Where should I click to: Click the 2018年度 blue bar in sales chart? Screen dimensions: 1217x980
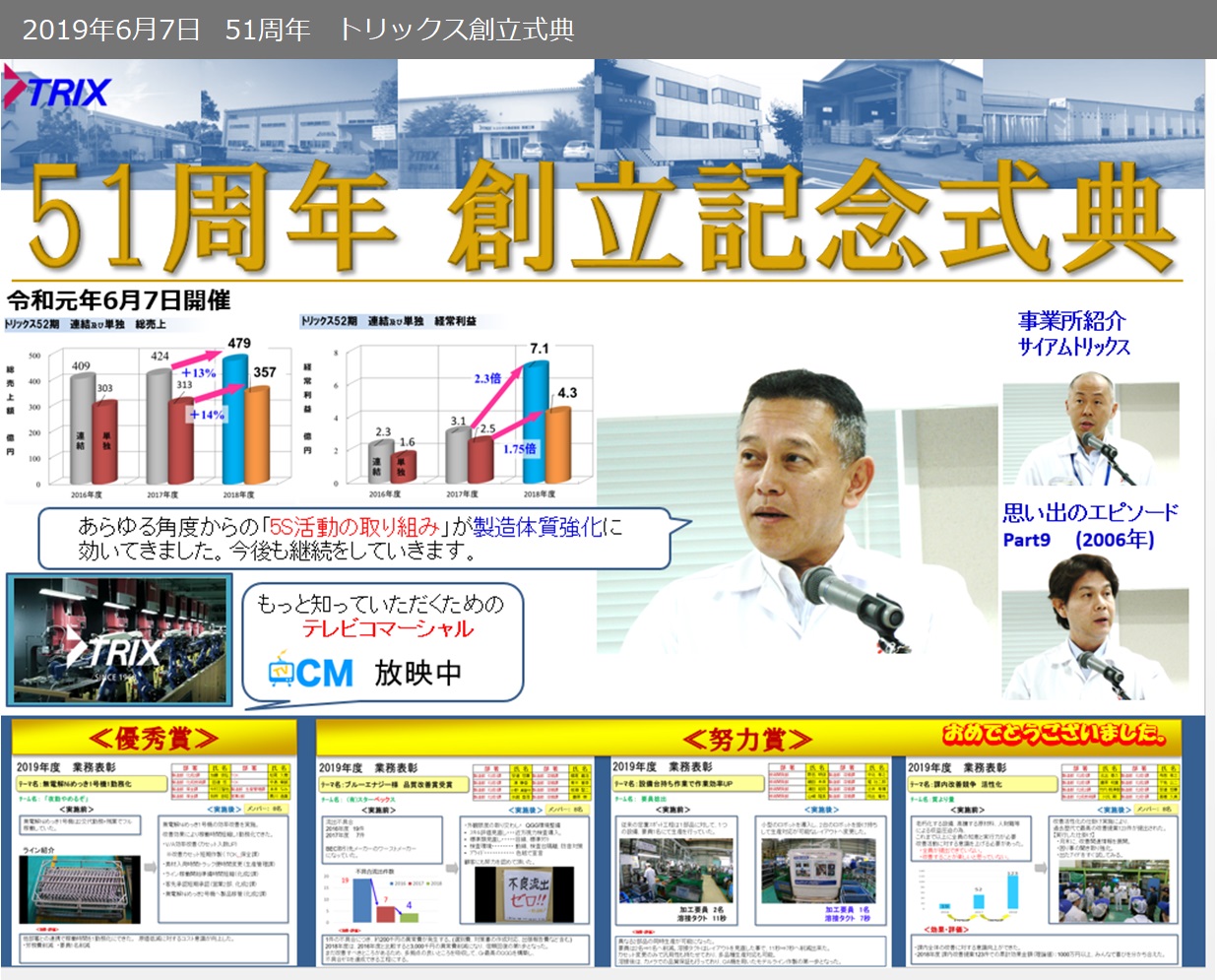click(235, 420)
